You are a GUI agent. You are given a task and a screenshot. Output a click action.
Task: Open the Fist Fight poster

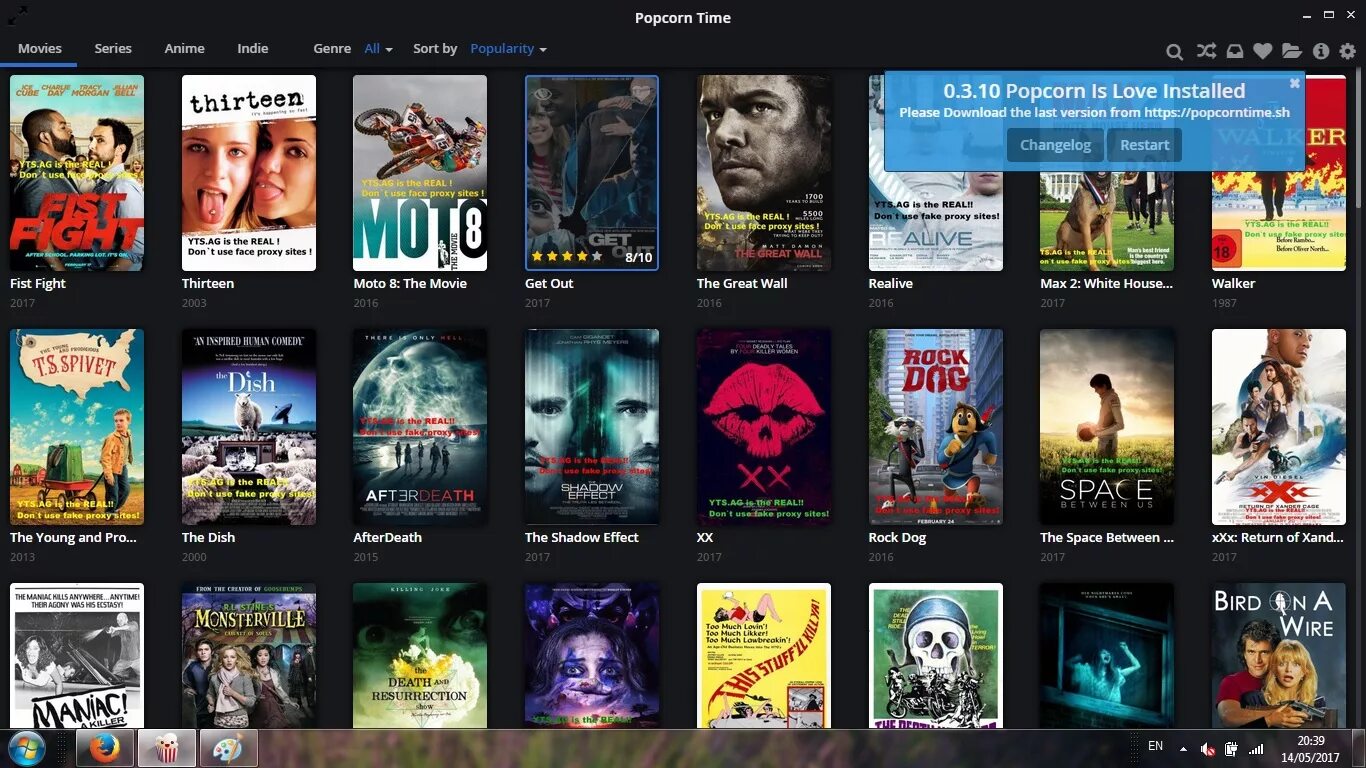(x=77, y=173)
